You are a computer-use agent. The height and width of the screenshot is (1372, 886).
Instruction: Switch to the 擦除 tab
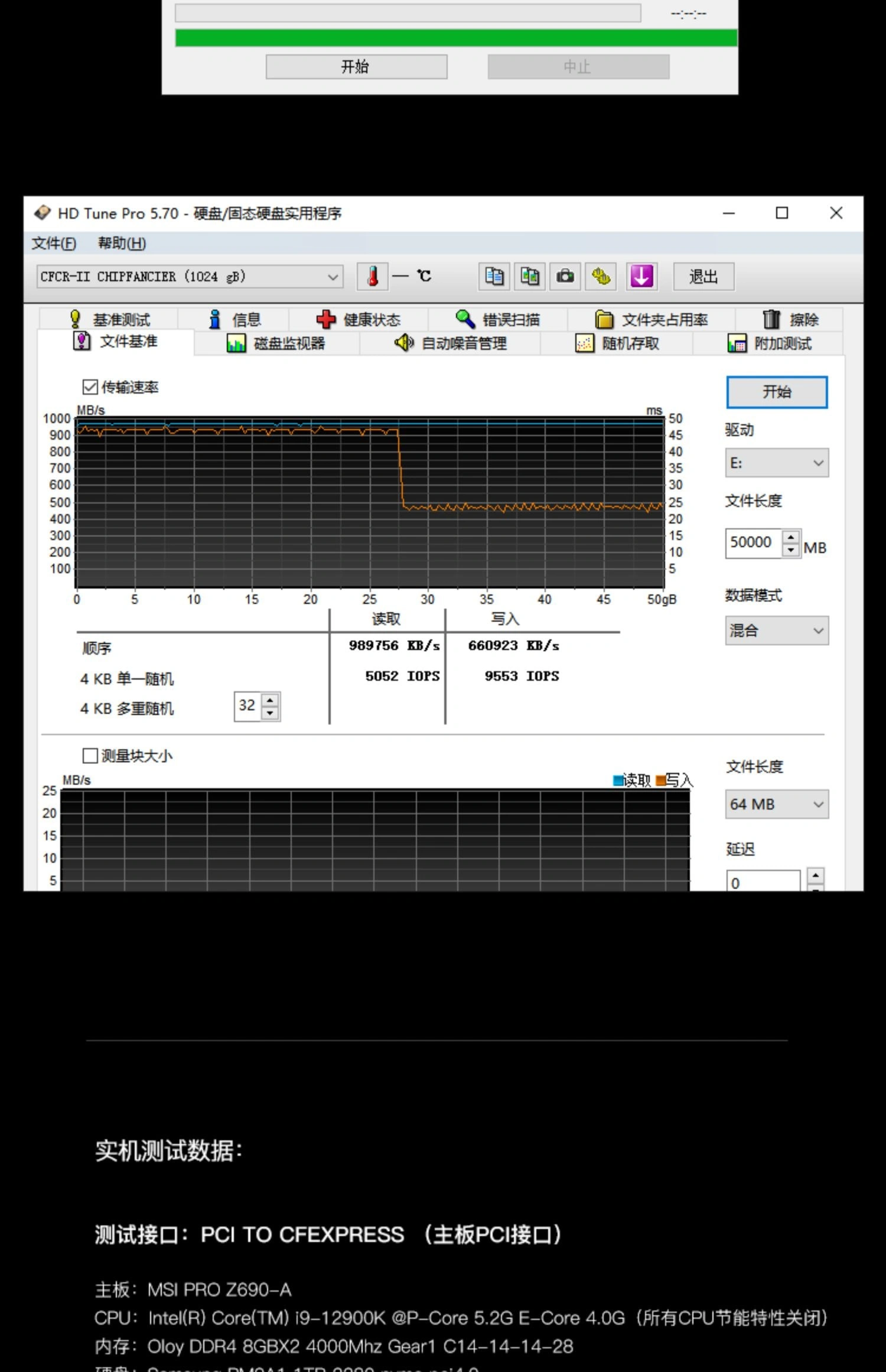[789, 319]
